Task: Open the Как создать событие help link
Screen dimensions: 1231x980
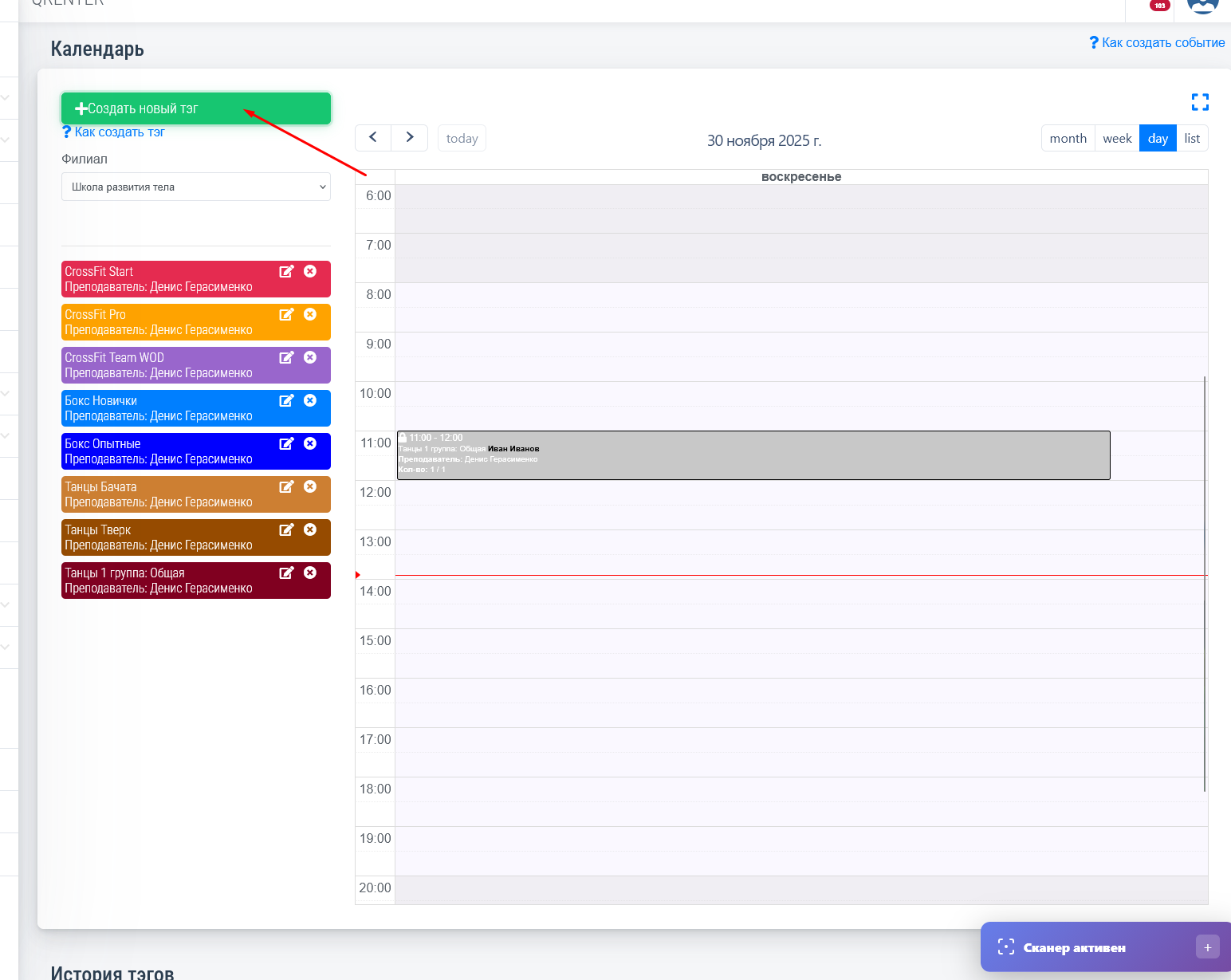Action: point(1157,43)
